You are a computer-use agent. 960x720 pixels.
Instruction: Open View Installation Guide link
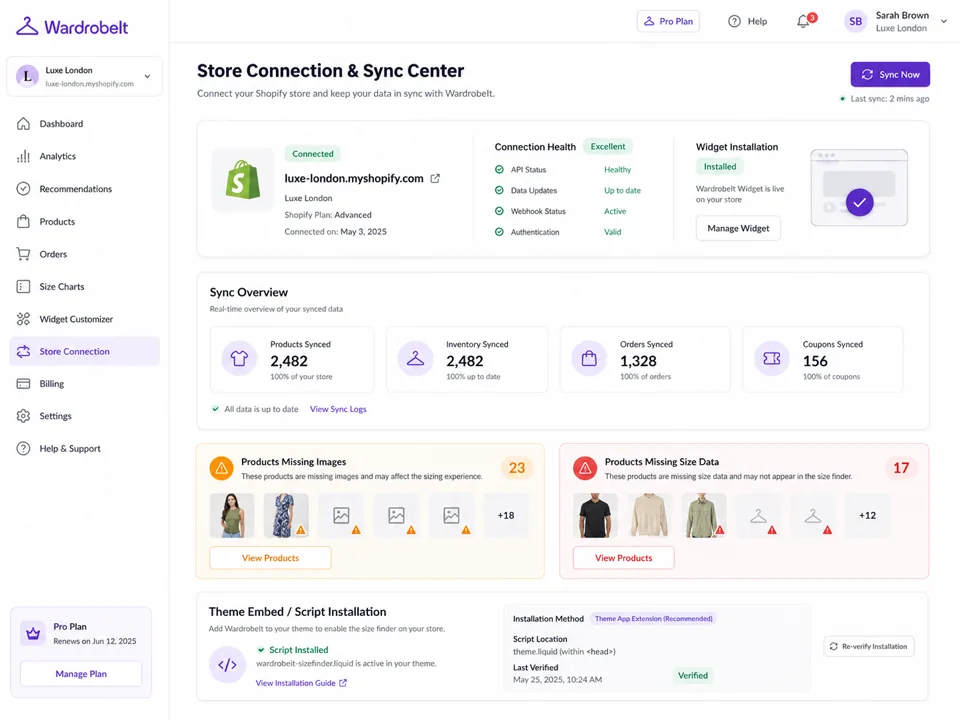[x=301, y=683]
